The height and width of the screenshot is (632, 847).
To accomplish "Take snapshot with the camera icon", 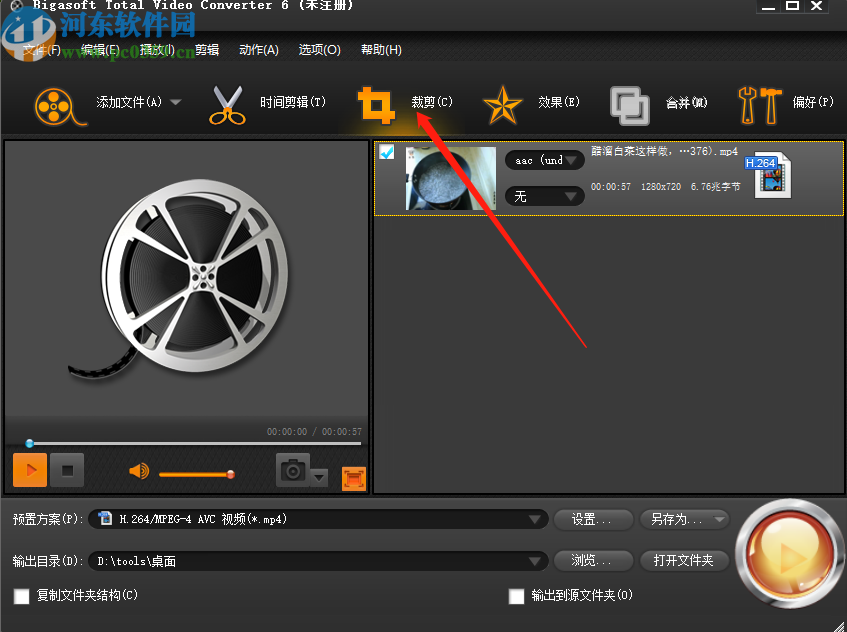I will pos(293,470).
